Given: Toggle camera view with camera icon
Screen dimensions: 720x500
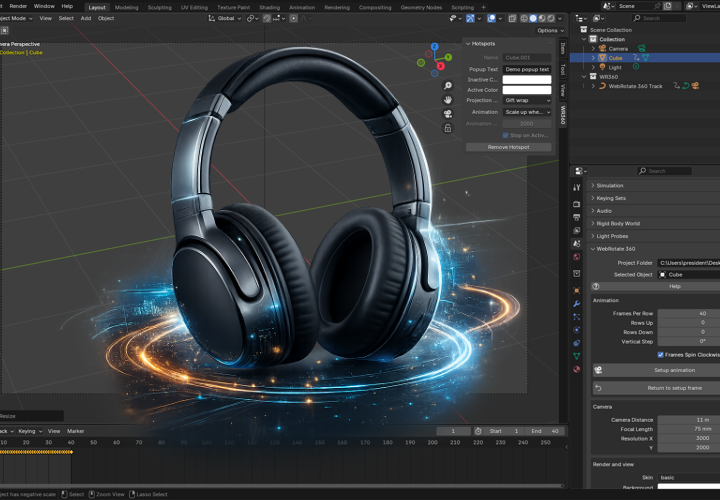Looking at the screenshot, I should click(448, 114).
